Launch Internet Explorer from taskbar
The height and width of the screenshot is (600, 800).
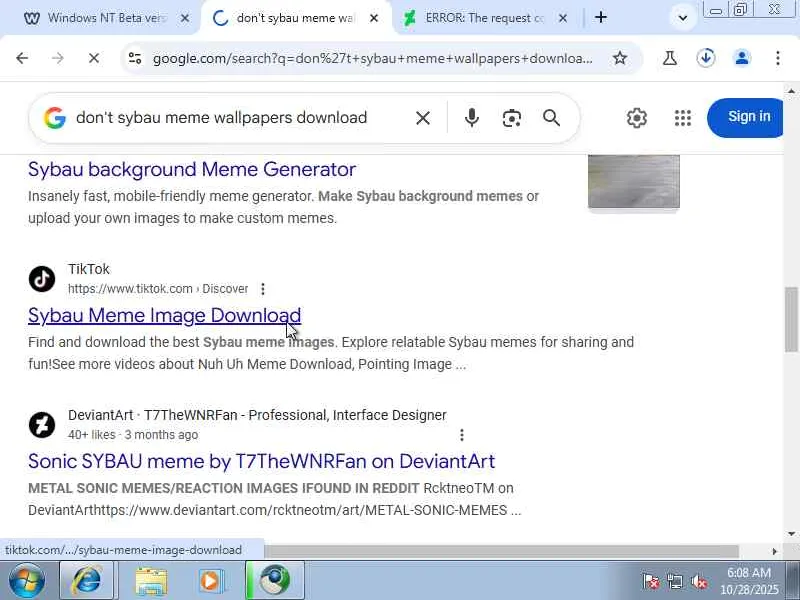tap(86, 580)
